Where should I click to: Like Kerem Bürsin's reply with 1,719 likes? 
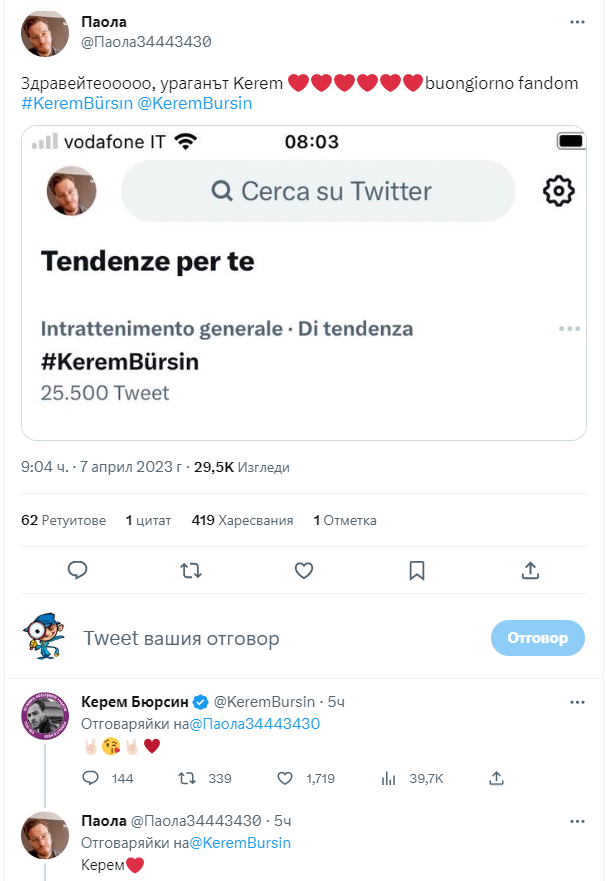[285, 778]
